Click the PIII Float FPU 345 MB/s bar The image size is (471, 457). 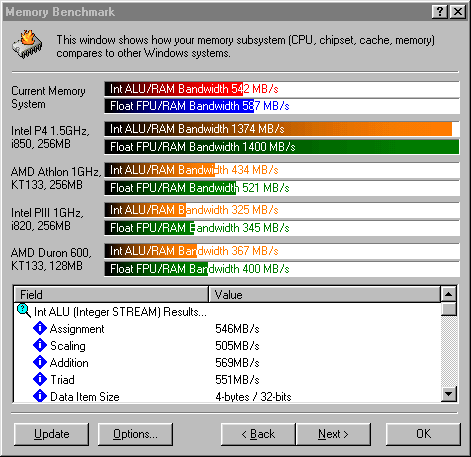click(x=282, y=228)
